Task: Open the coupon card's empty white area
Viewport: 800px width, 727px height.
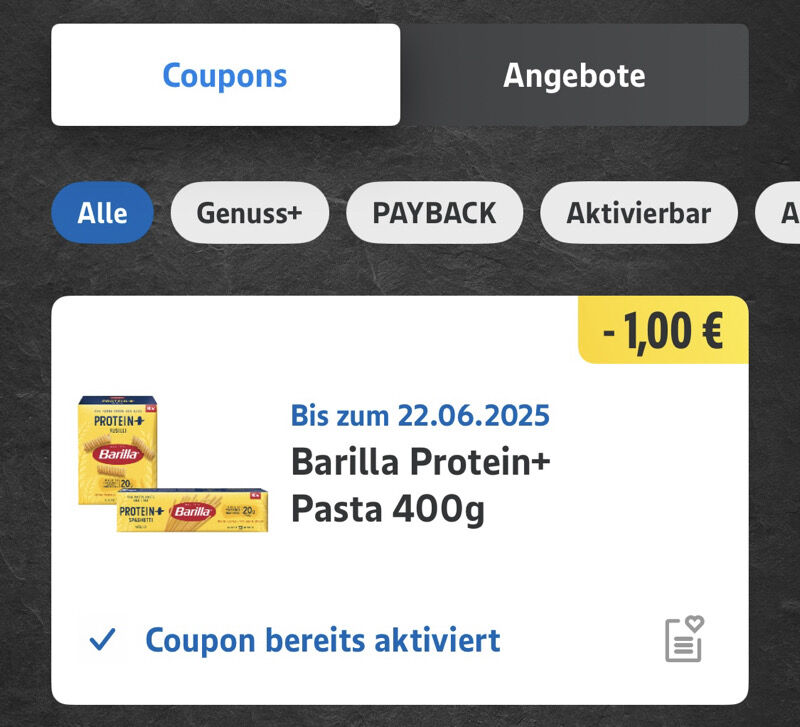Action: point(638,510)
